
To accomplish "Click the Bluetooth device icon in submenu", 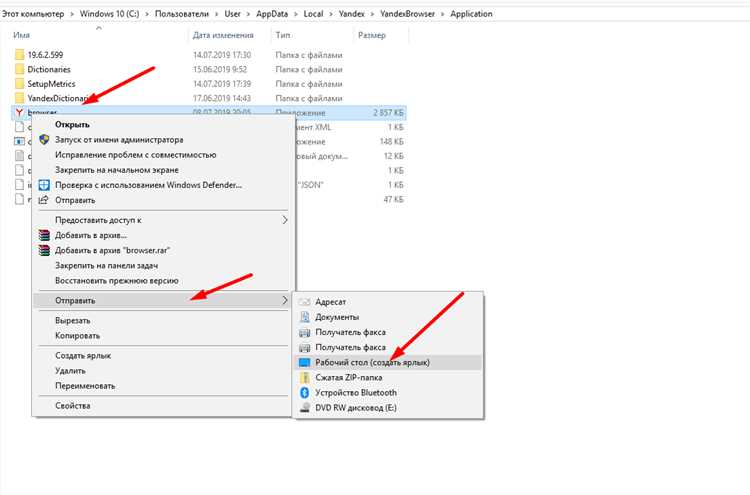I will 306,393.
